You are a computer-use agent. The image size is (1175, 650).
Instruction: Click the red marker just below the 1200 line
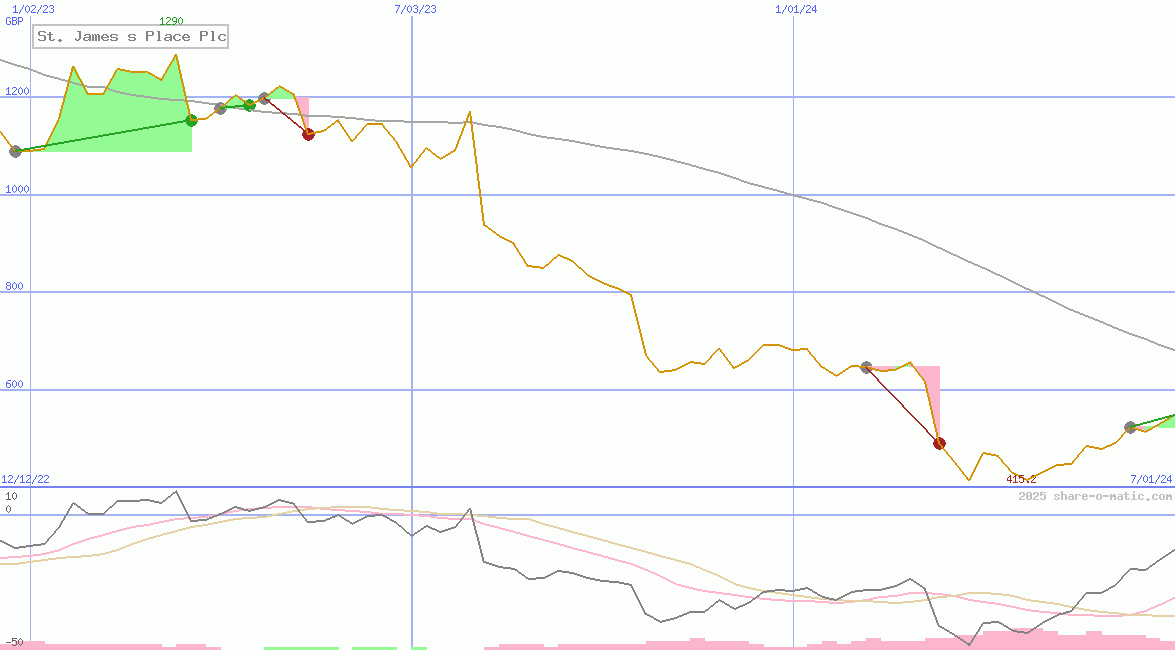click(308, 134)
